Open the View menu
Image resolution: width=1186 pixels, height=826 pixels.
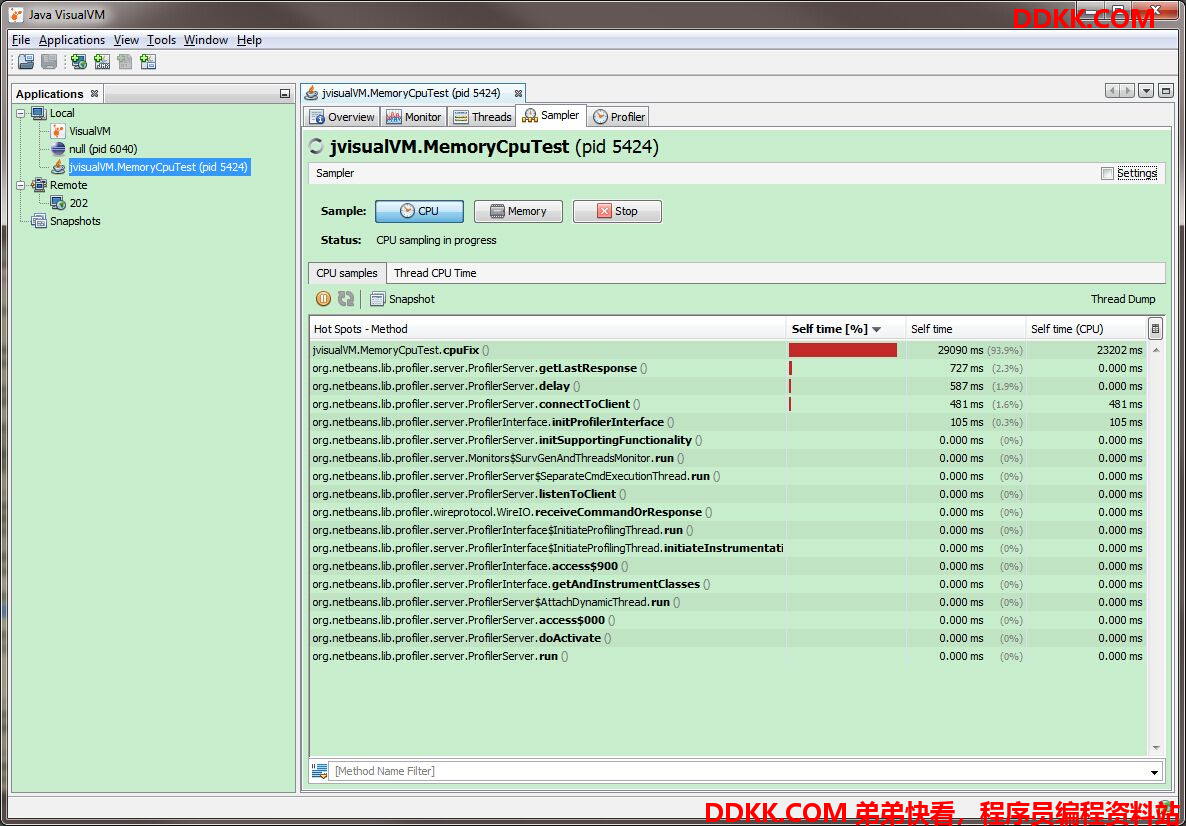tap(126, 40)
